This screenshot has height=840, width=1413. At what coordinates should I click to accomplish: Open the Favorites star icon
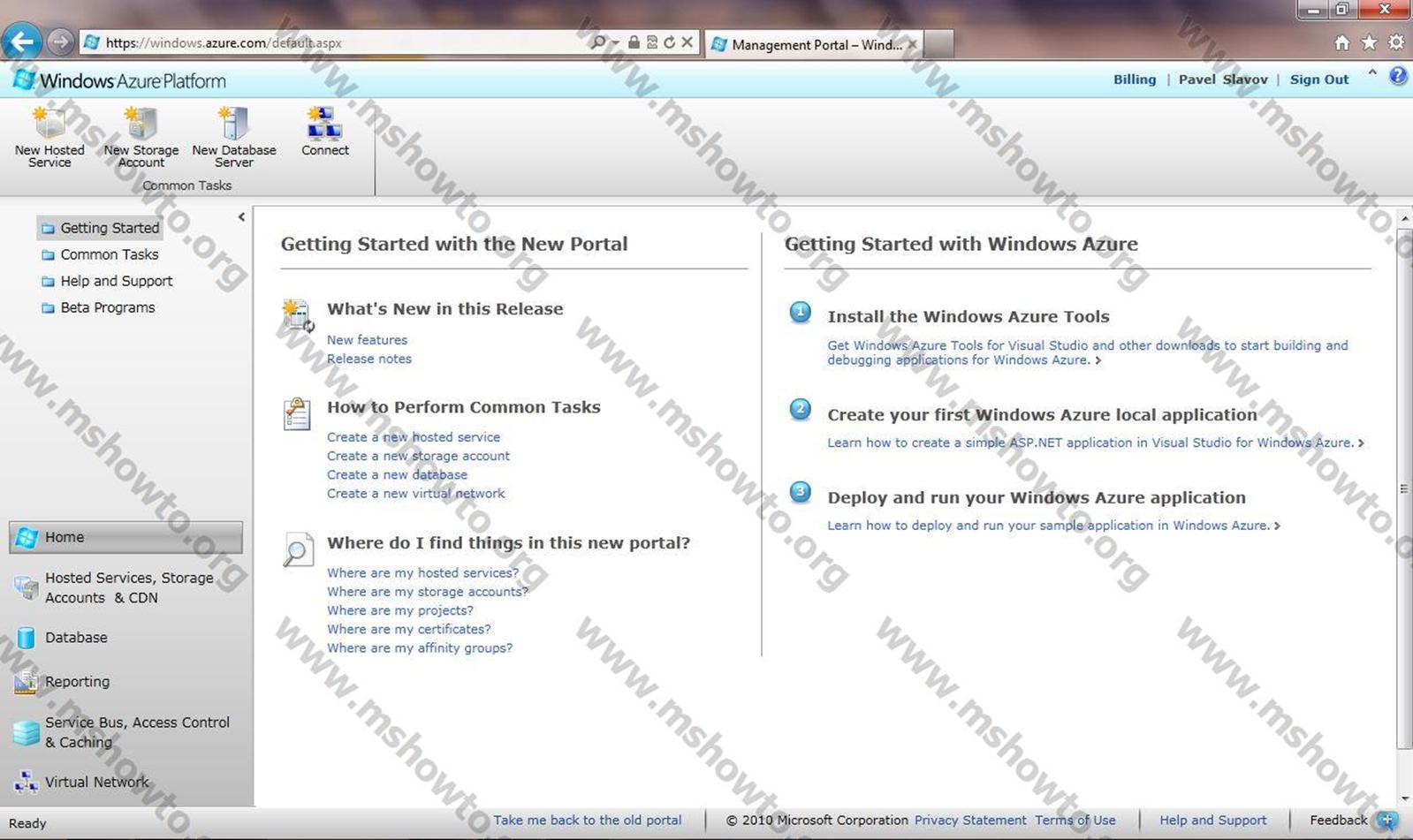click(x=1369, y=42)
